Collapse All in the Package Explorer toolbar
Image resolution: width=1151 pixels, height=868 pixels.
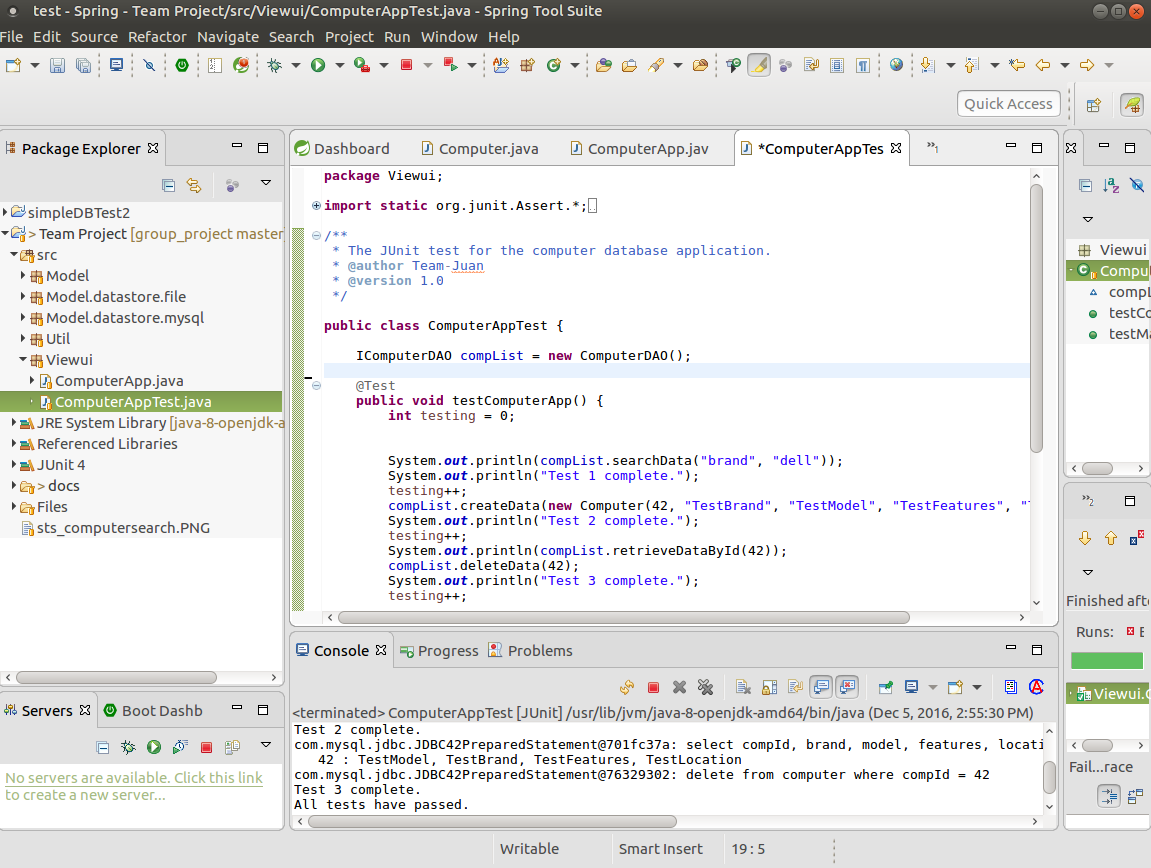click(x=168, y=185)
